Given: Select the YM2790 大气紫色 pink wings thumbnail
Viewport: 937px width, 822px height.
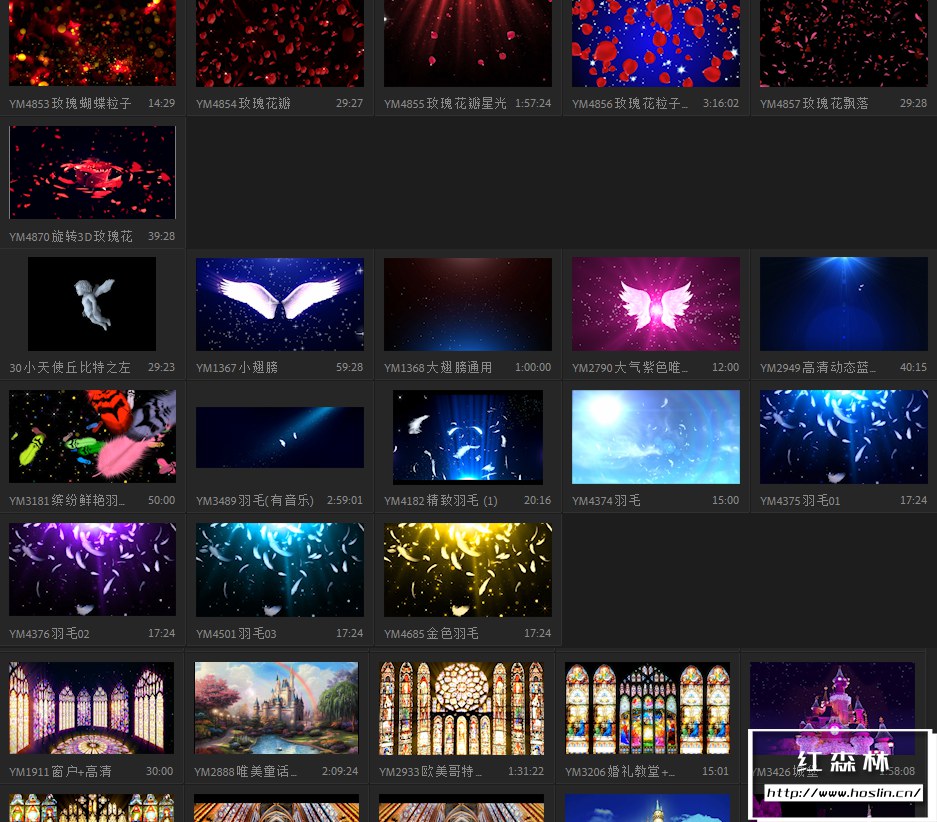Looking at the screenshot, I should (656, 304).
